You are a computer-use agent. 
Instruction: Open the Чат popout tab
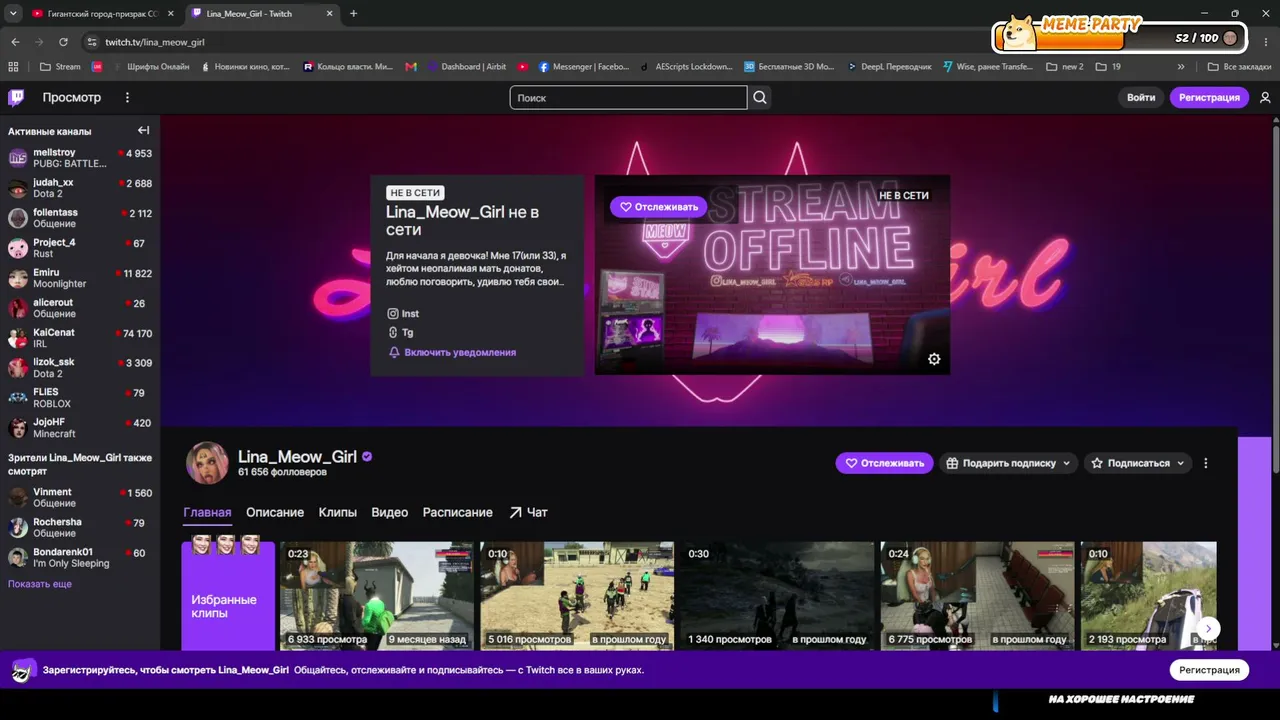(x=528, y=512)
